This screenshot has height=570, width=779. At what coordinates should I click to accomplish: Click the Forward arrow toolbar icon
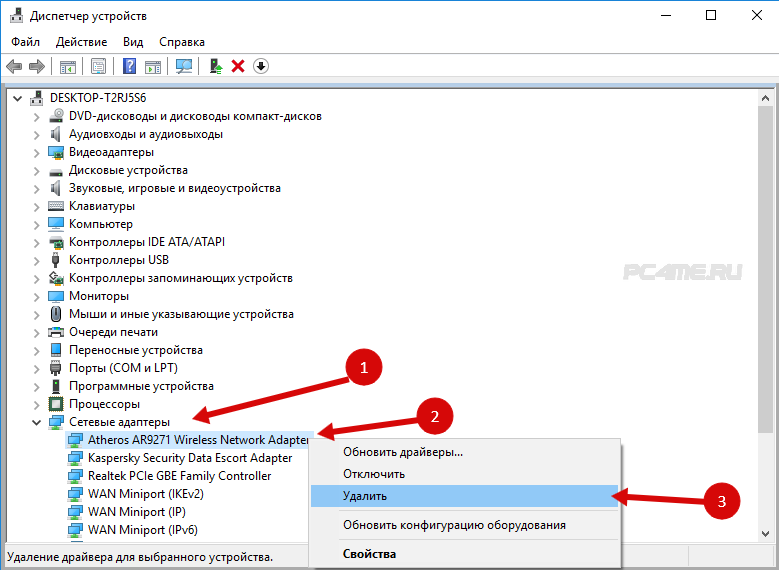point(37,66)
